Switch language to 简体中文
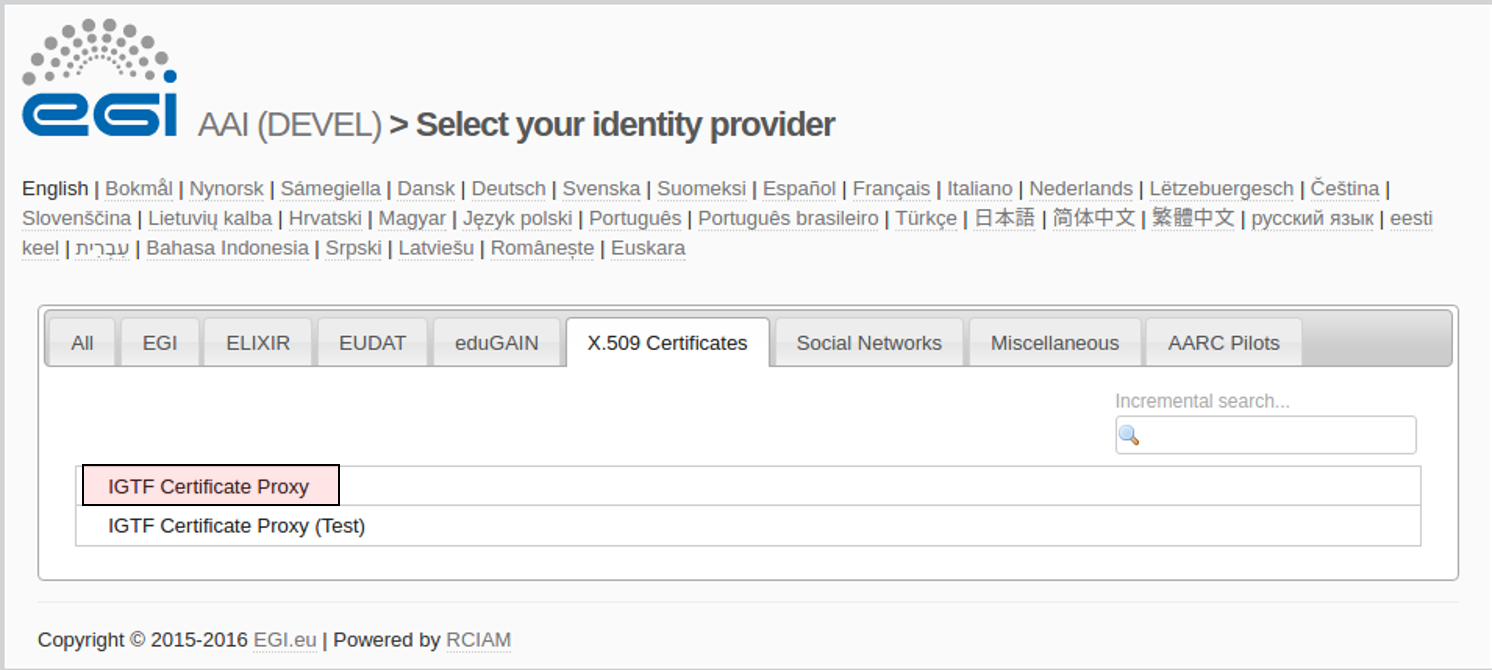The width and height of the screenshot is (1492, 670). (x=1094, y=218)
